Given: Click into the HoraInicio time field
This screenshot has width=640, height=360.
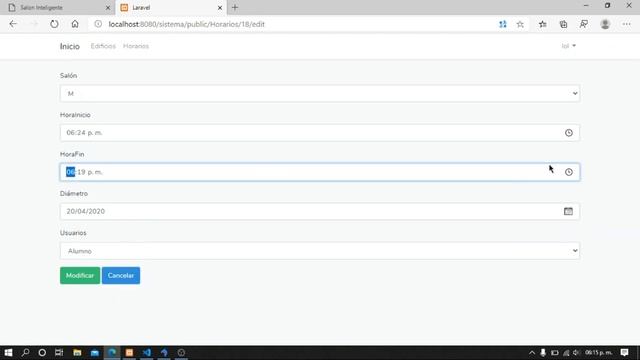Looking at the screenshot, I should click(x=320, y=133).
